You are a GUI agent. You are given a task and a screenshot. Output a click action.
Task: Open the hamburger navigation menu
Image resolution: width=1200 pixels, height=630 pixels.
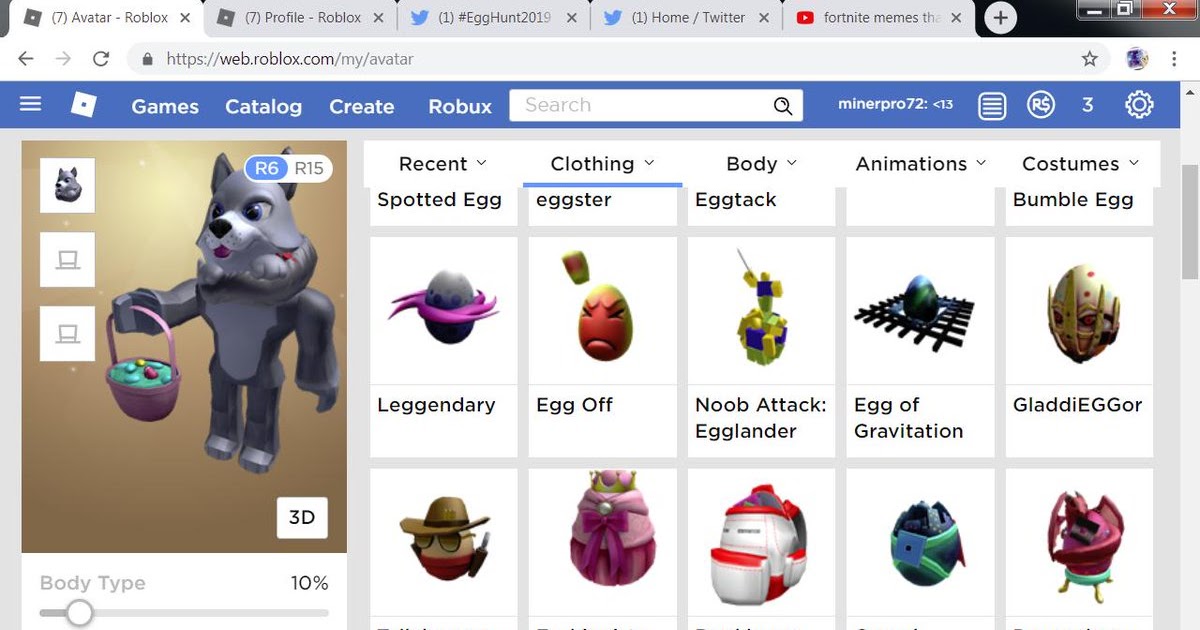tap(31, 104)
